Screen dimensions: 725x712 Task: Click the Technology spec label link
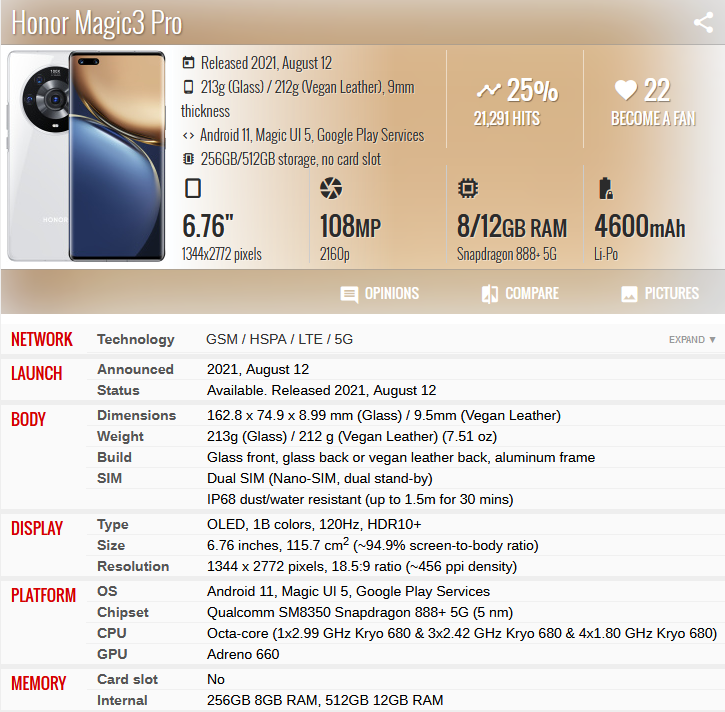(x=135, y=339)
